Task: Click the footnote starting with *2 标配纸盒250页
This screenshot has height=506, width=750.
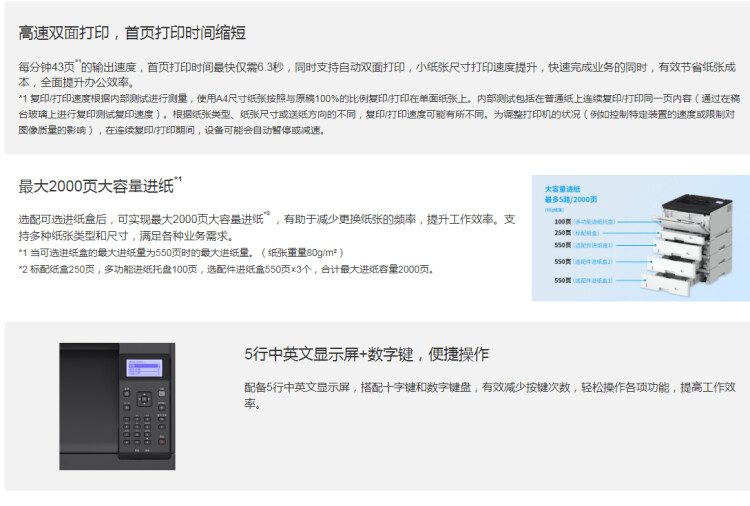Action: (226, 269)
